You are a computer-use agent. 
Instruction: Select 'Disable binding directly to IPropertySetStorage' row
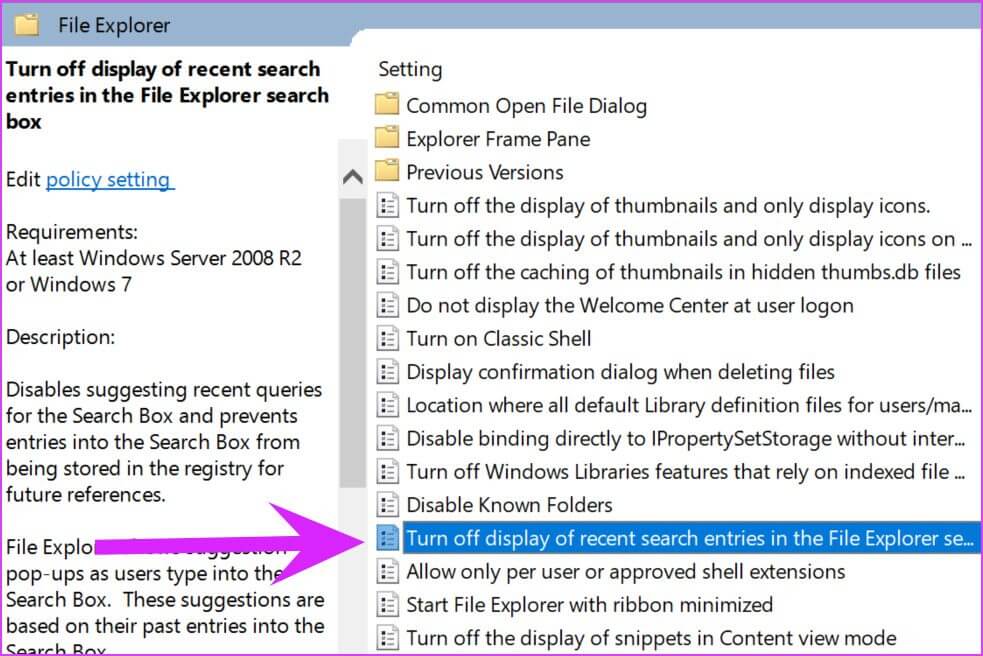685,438
